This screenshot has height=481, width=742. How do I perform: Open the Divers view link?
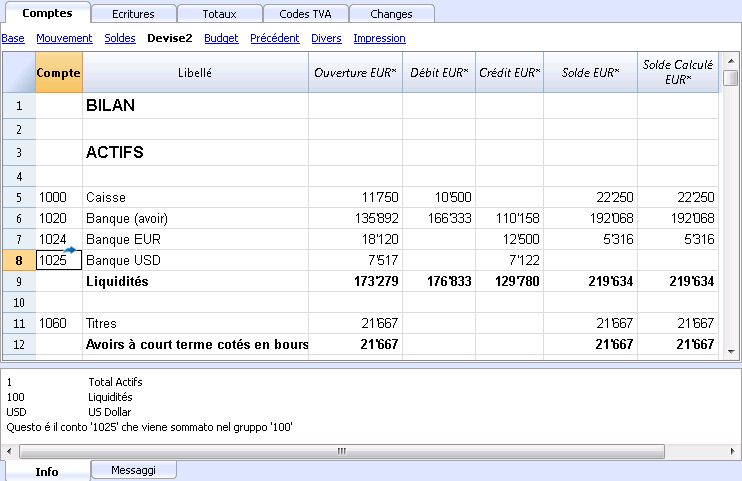326,38
